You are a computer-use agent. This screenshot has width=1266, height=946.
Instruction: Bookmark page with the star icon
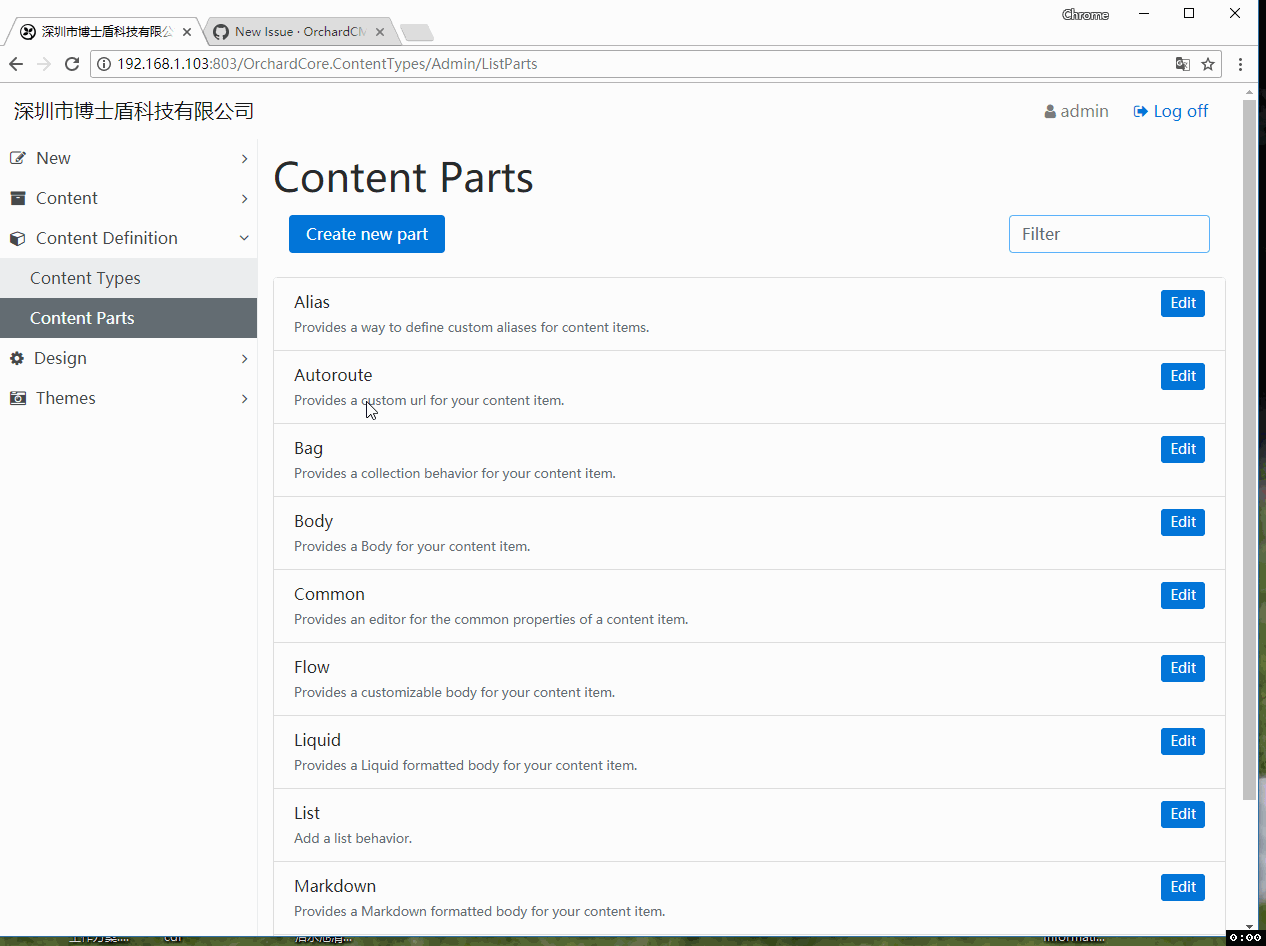[x=1208, y=64]
